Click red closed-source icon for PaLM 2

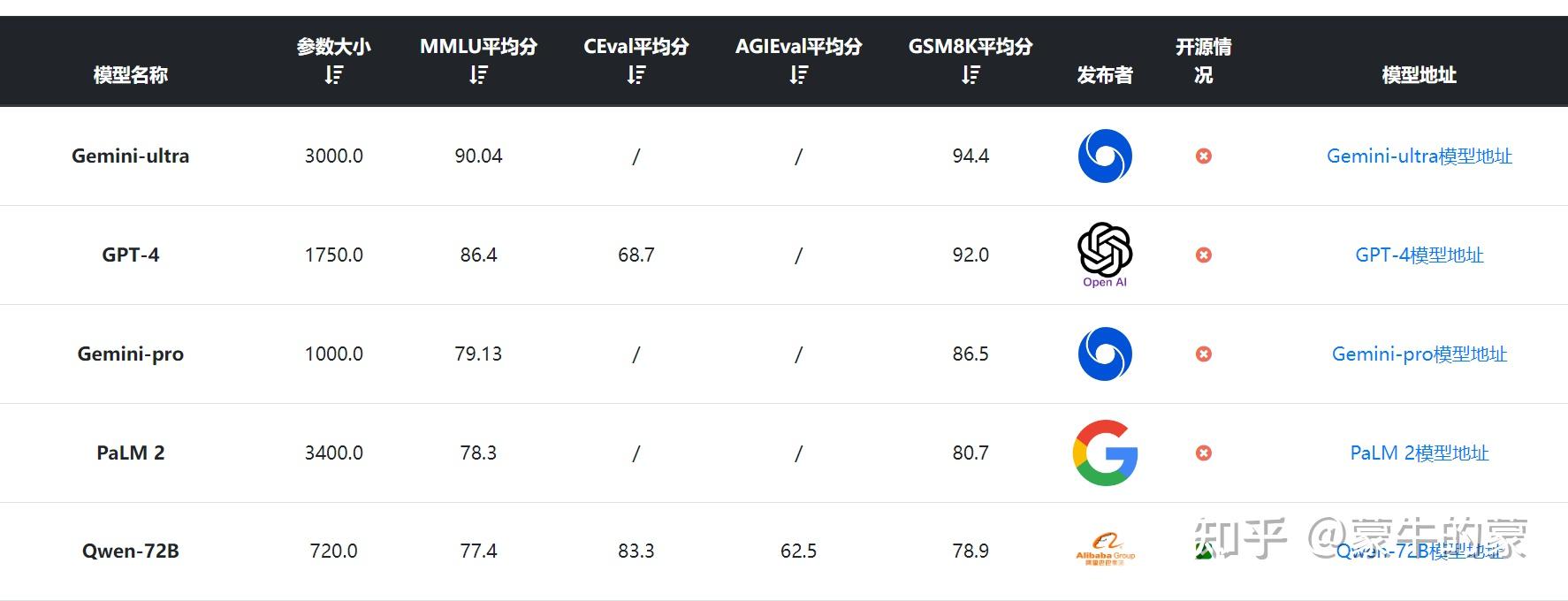coord(1203,453)
